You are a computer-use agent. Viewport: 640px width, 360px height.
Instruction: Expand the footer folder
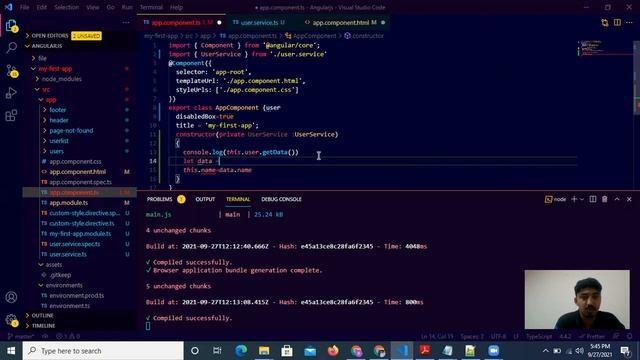tap(80, 110)
